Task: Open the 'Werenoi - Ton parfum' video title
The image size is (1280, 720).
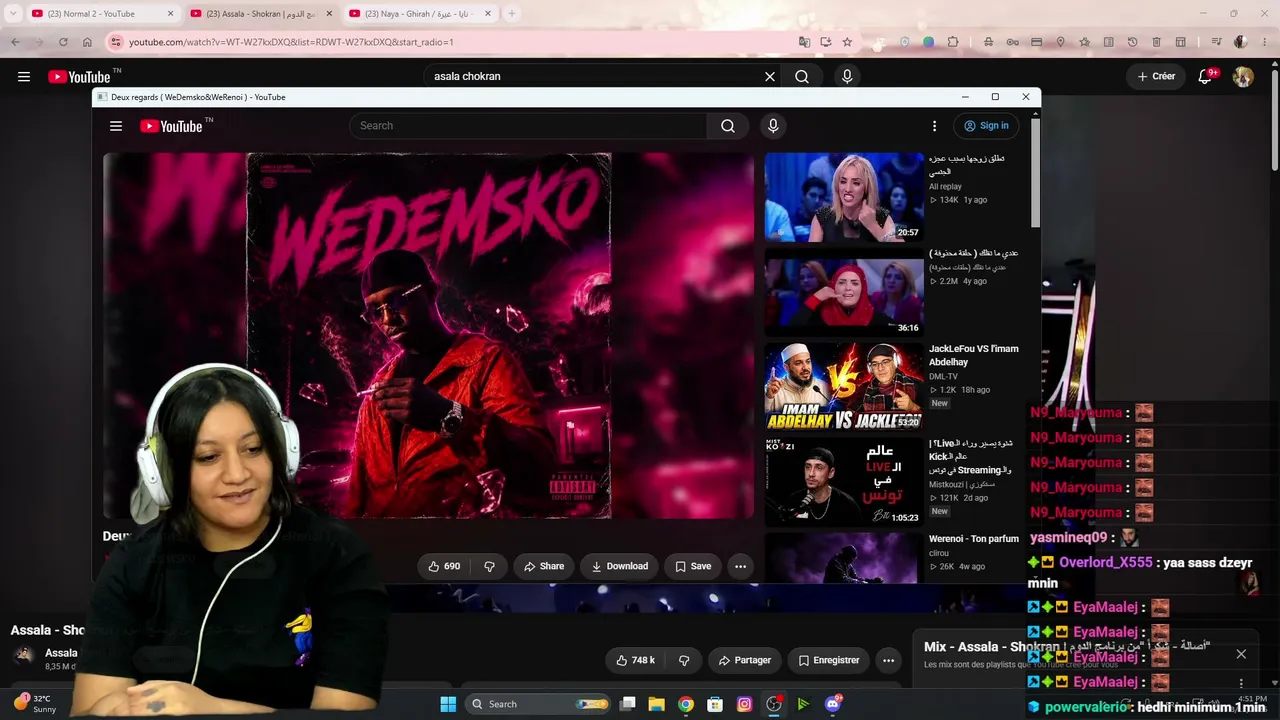Action: [974, 539]
